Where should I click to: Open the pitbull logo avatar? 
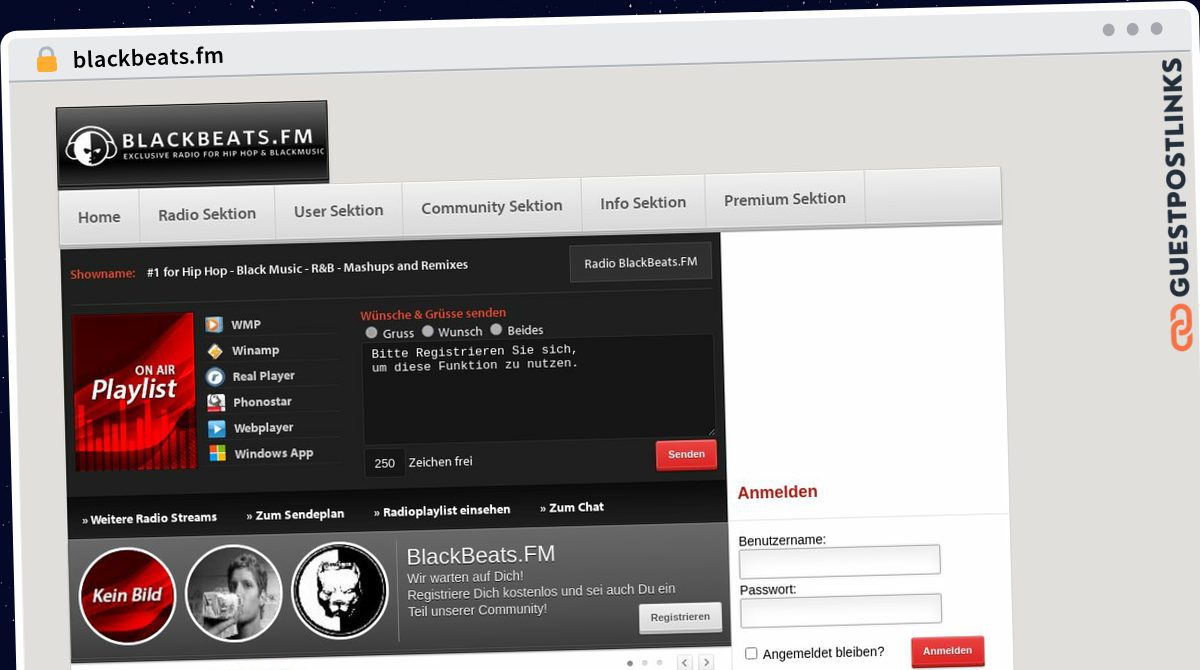[340, 589]
